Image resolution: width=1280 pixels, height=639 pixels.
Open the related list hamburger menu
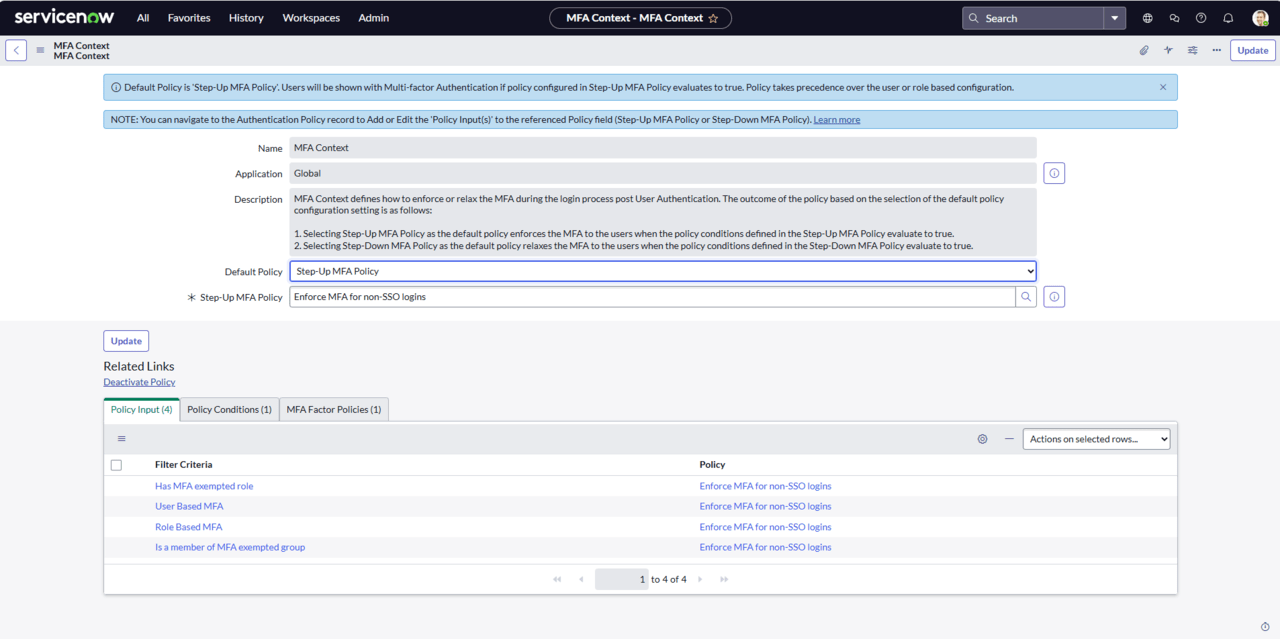[x=122, y=439]
